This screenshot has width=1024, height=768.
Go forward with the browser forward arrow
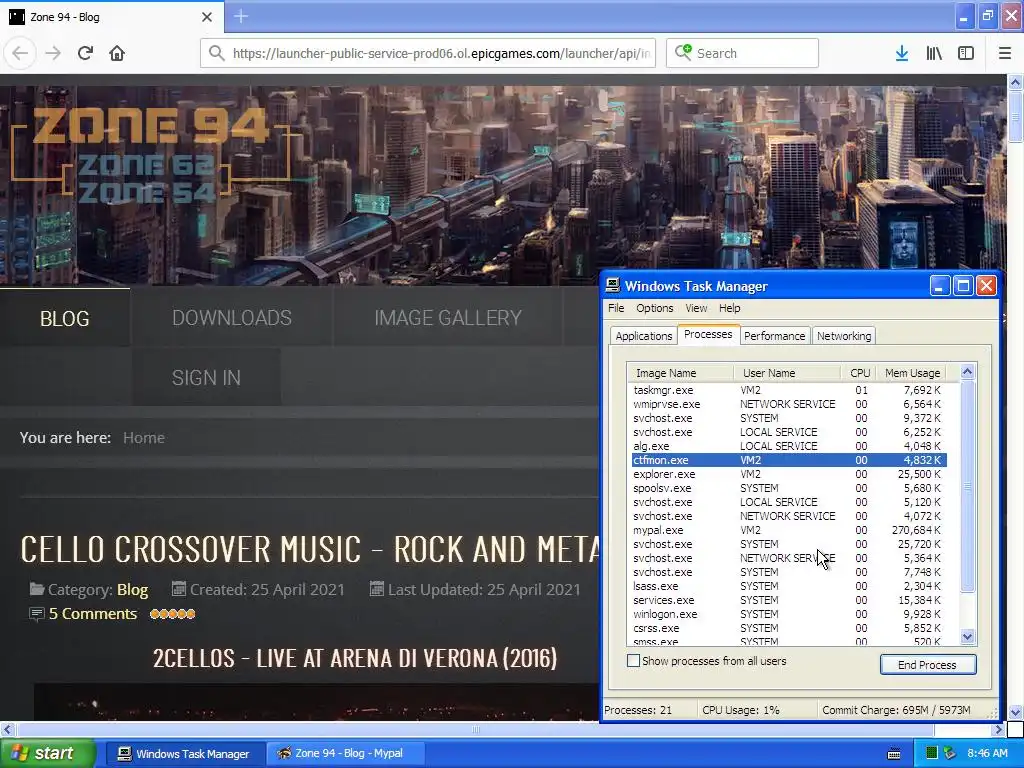click(x=53, y=53)
